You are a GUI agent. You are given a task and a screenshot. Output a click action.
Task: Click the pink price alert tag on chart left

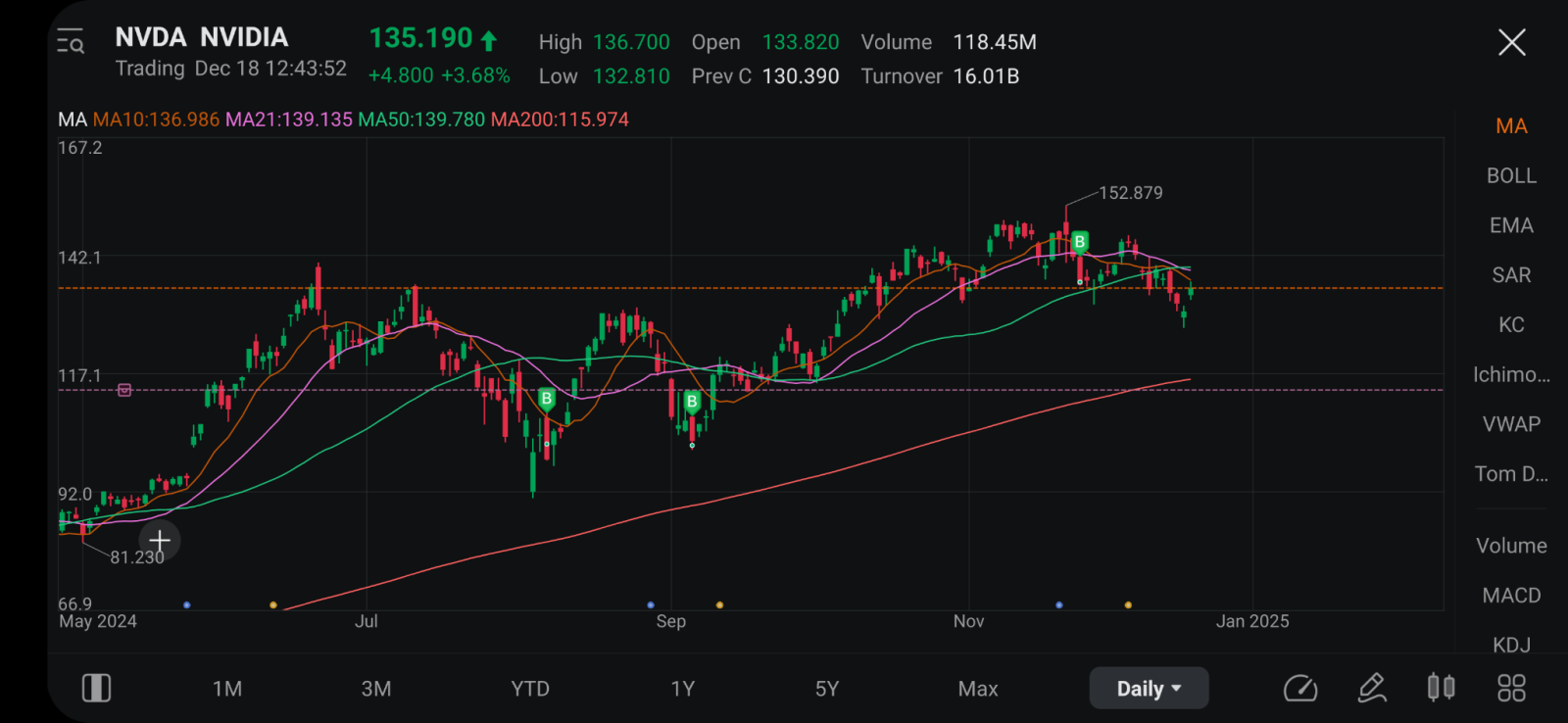(124, 390)
